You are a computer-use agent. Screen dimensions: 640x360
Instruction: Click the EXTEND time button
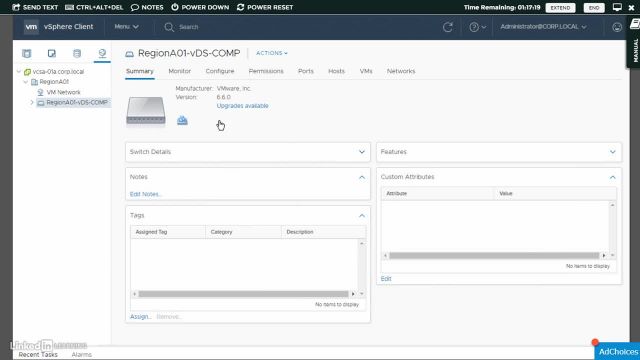560,8
